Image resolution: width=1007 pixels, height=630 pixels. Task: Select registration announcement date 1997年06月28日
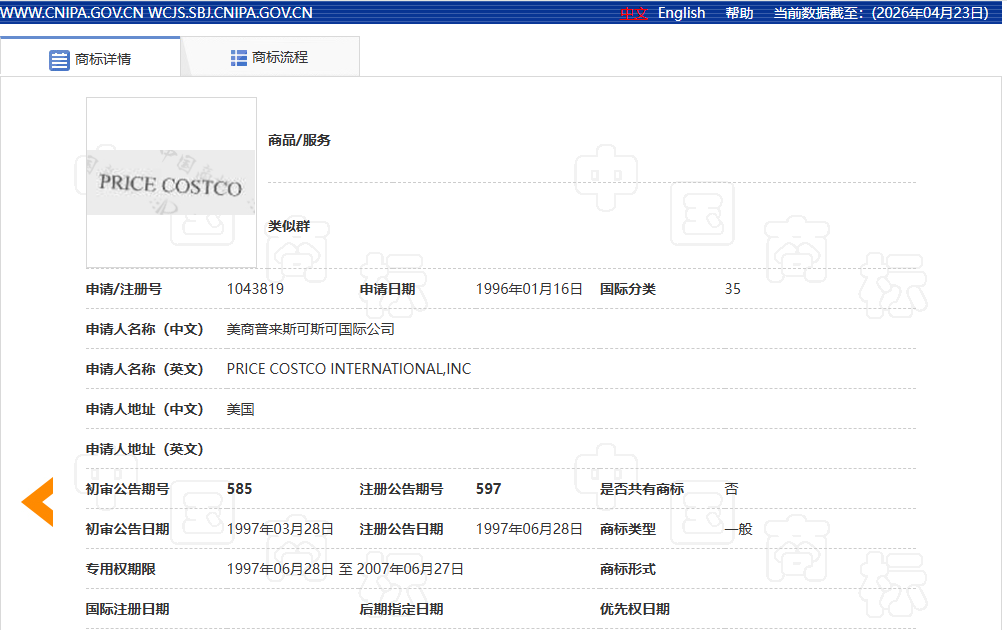tap(529, 529)
